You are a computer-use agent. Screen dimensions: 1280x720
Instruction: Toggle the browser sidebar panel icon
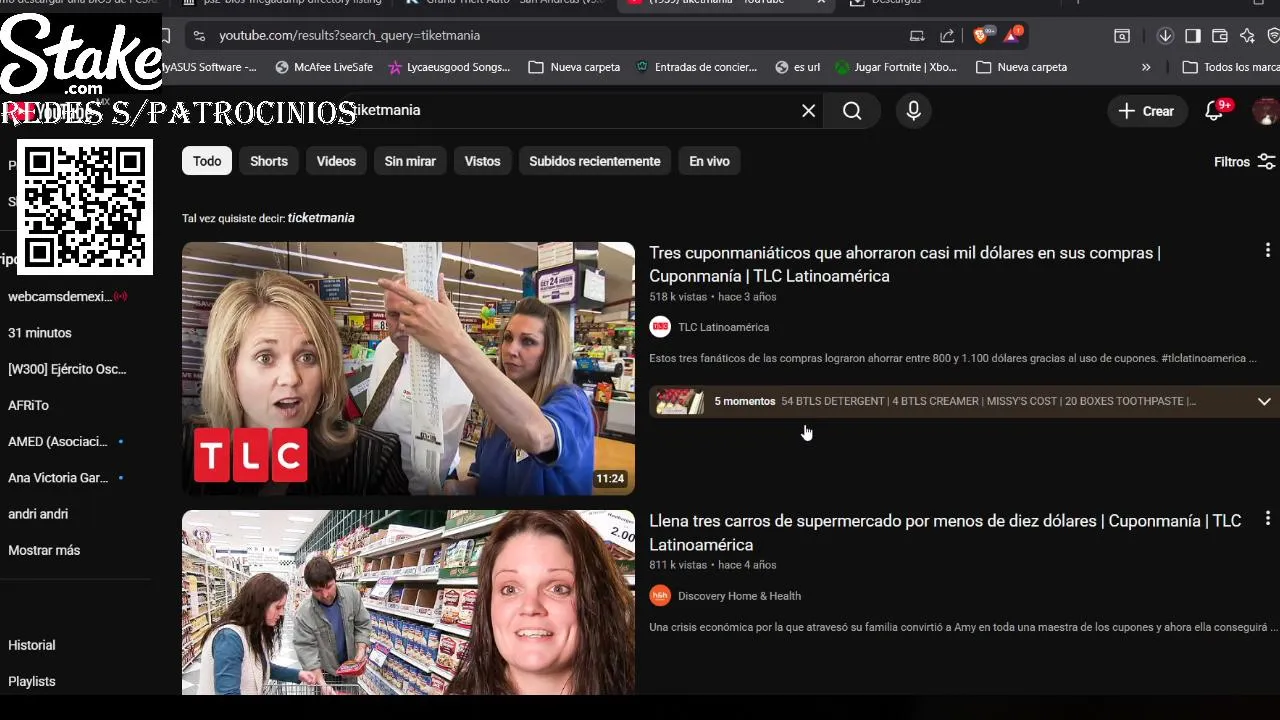point(1192,35)
